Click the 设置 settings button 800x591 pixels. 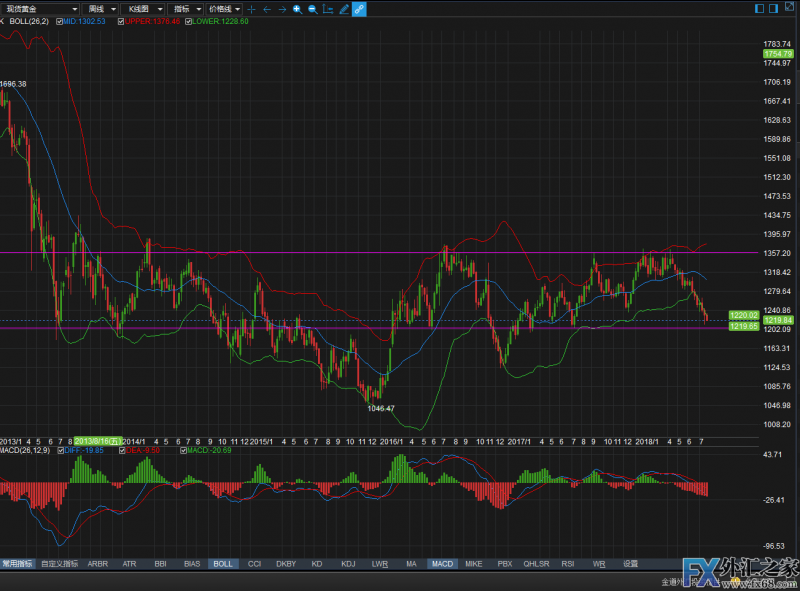point(630,564)
